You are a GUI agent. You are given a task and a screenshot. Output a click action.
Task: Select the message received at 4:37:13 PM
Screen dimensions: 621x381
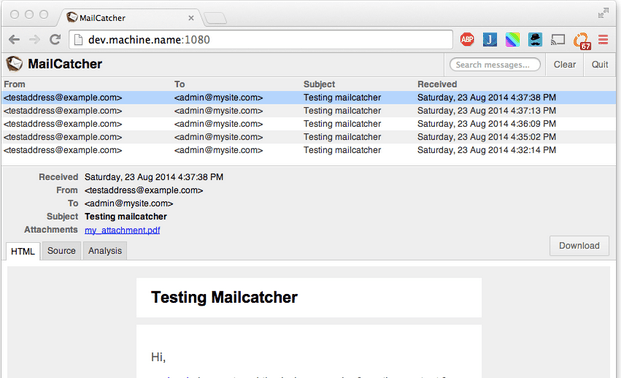[309, 110]
